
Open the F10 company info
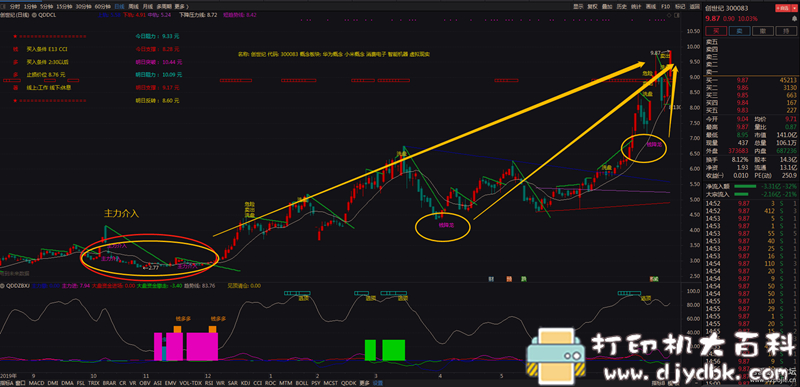[665, 7]
